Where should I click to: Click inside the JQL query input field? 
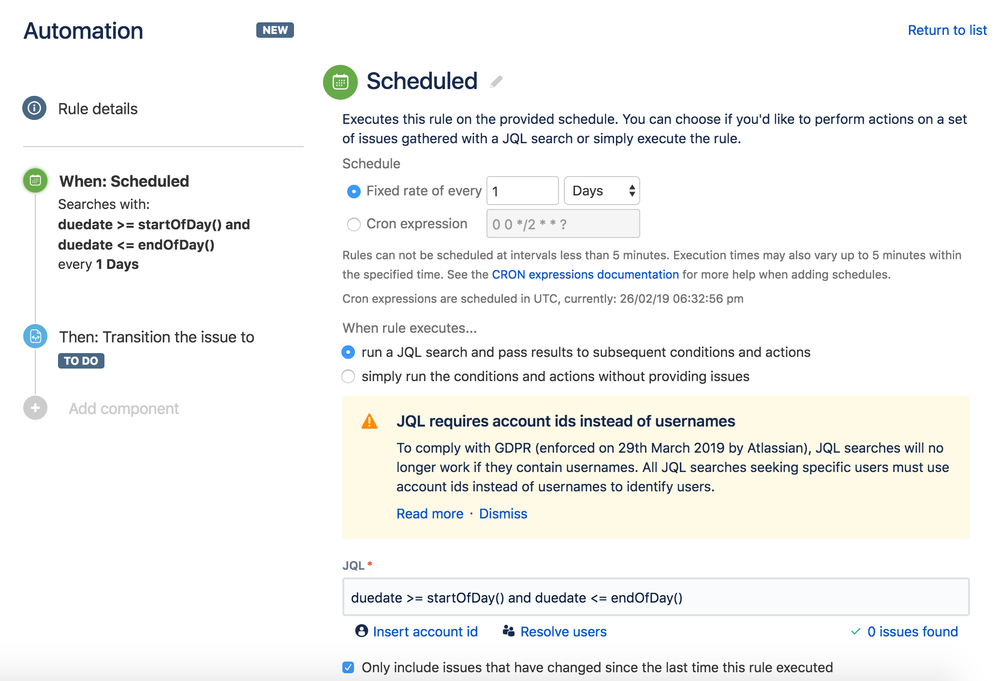coord(655,596)
